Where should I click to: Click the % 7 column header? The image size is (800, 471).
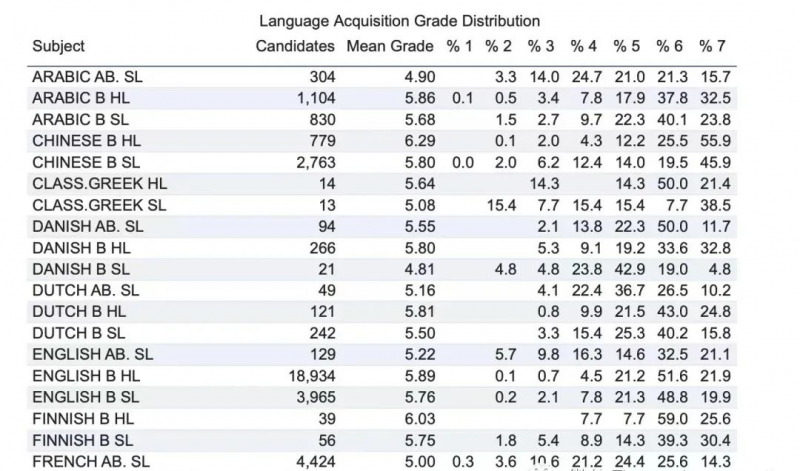[712, 46]
